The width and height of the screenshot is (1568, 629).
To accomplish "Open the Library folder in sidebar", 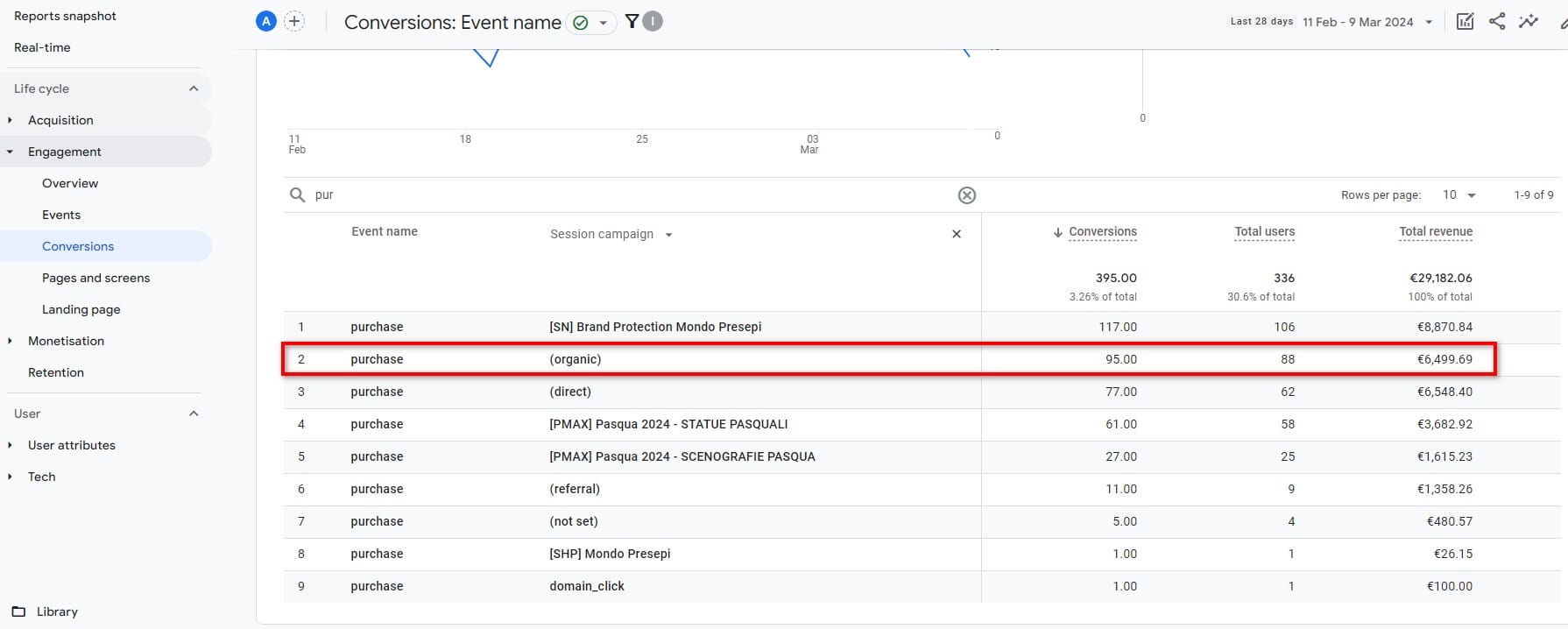I will coord(57,611).
